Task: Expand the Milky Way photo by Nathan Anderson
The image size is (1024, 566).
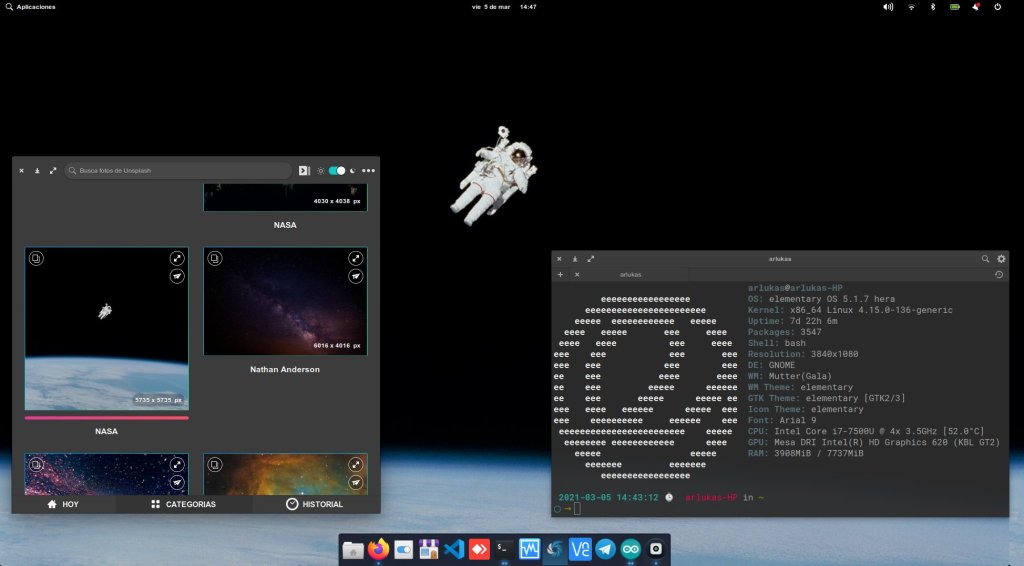Action: click(356, 258)
